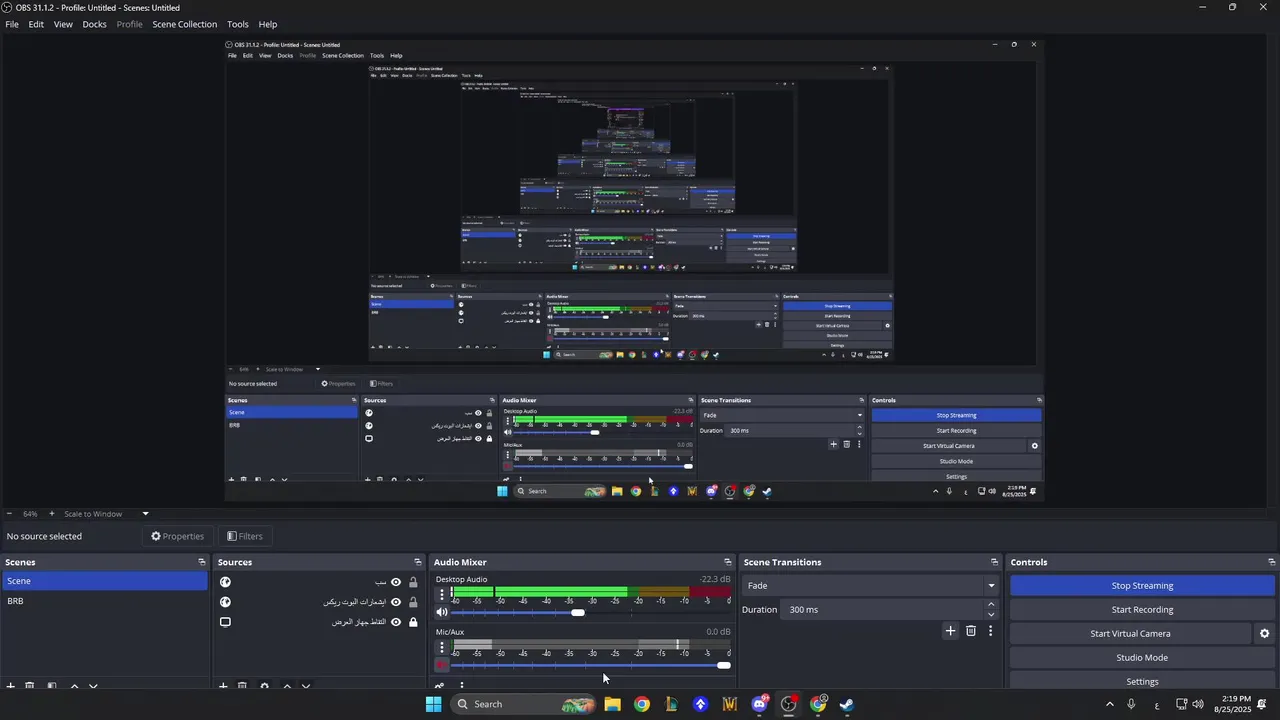Viewport: 1280px width, 720px height.
Task: Select the Scene entry in Scenes list
Action: coord(104,581)
